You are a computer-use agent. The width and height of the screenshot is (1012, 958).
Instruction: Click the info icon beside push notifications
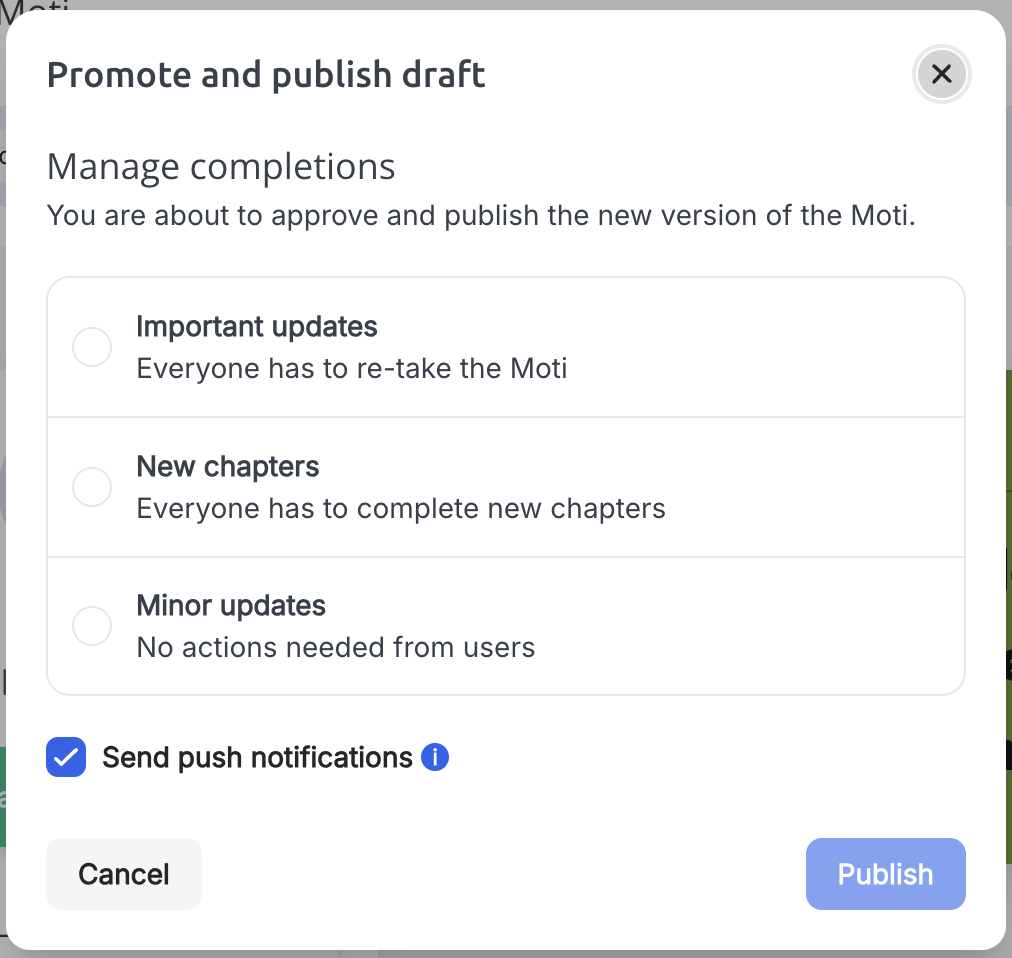pos(435,757)
